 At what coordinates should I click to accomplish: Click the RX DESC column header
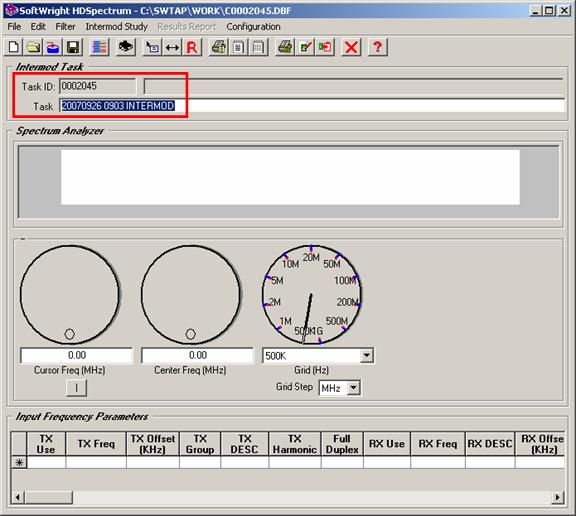pyautogui.click(x=490, y=444)
